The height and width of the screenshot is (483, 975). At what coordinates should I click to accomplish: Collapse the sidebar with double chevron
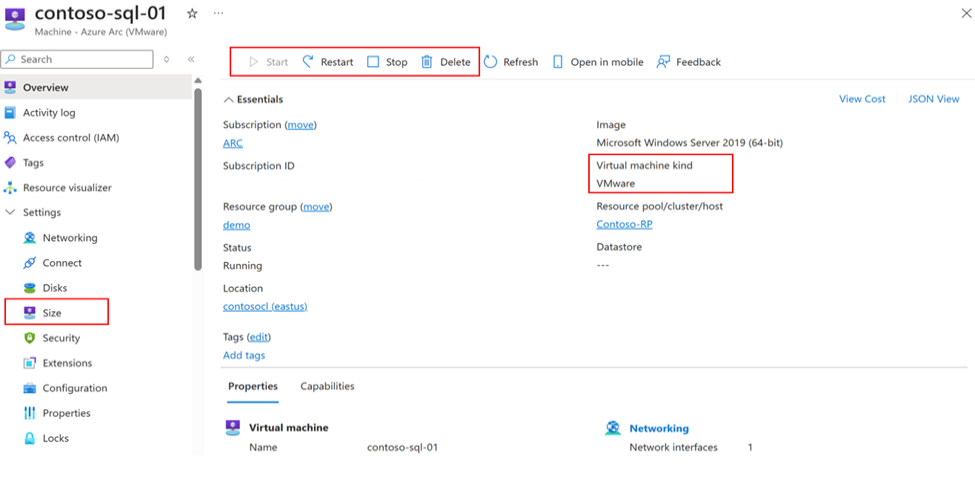point(191,60)
